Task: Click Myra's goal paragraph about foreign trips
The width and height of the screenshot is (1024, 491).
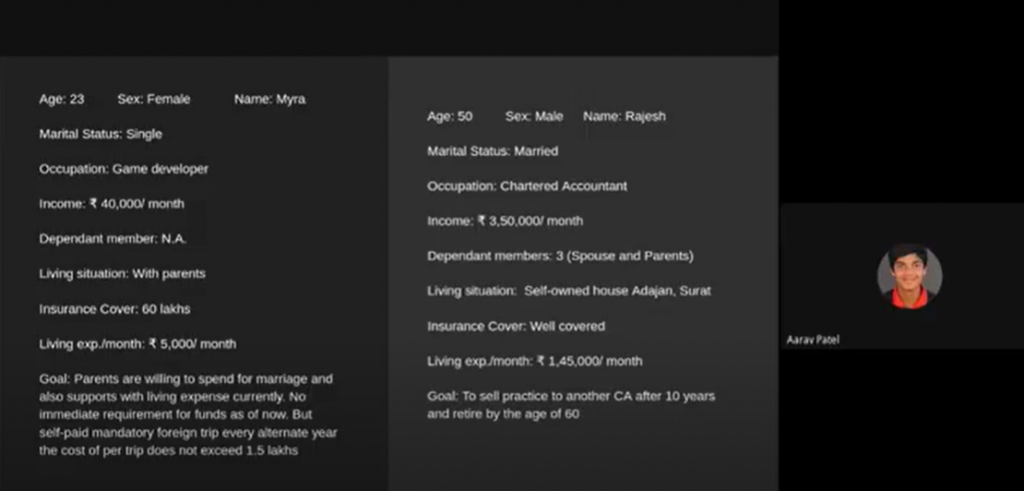Action: pyautogui.click(x=188, y=415)
